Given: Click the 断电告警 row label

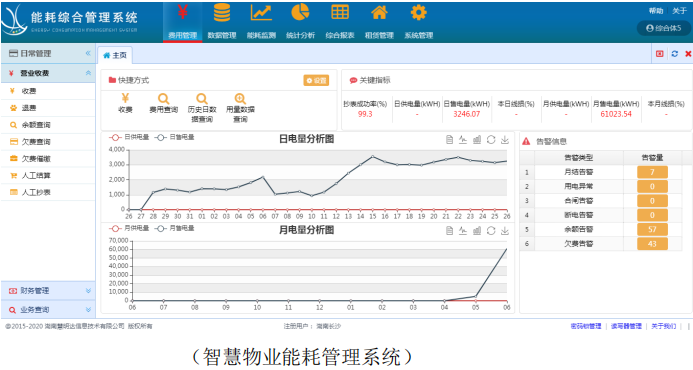Looking at the screenshot, I should tap(579, 215).
